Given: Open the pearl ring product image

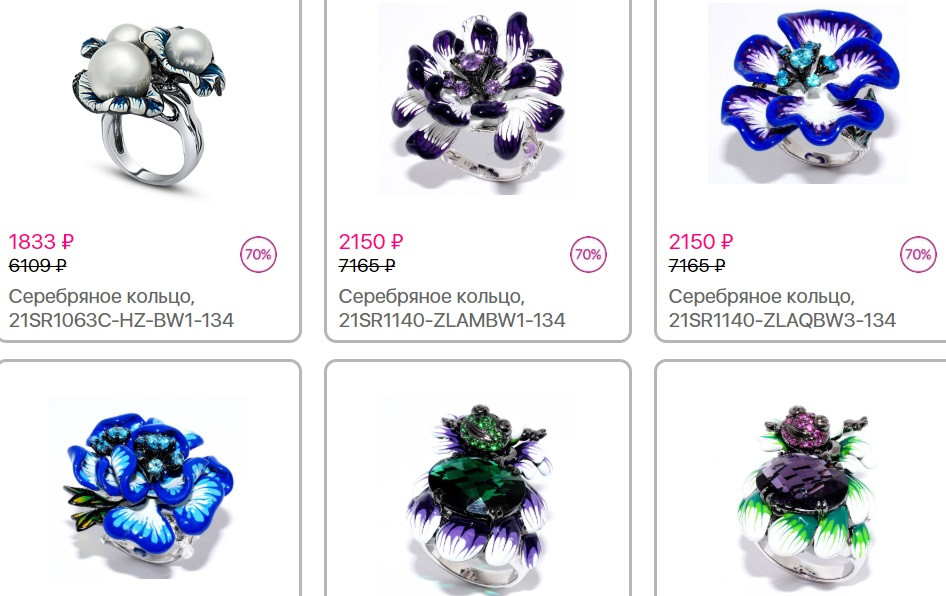Looking at the screenshot, I should (147, 104).
